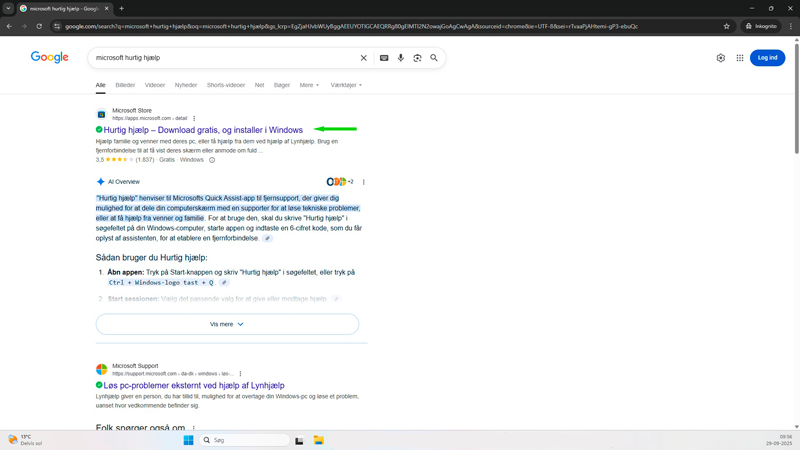Open the taskbar clock and date

coord(779,440)
